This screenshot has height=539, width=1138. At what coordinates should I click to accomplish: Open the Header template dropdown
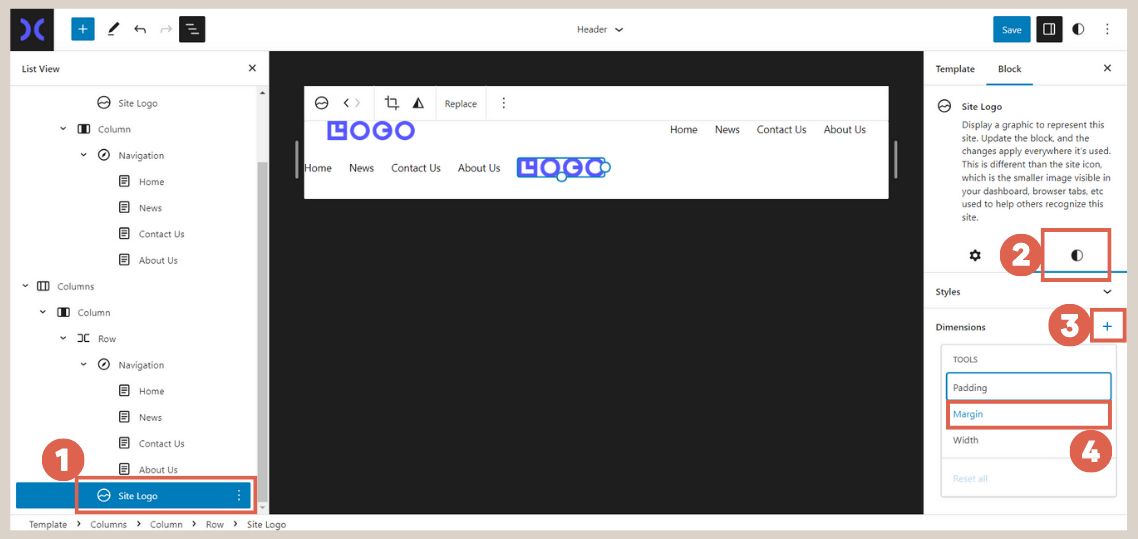(600, 30)
